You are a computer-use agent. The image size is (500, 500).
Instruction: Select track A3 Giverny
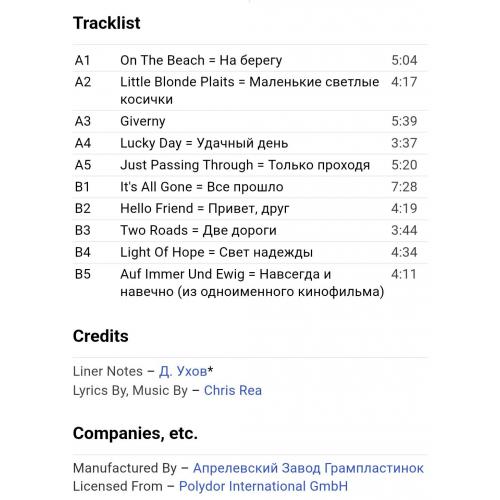coord(250,121)
